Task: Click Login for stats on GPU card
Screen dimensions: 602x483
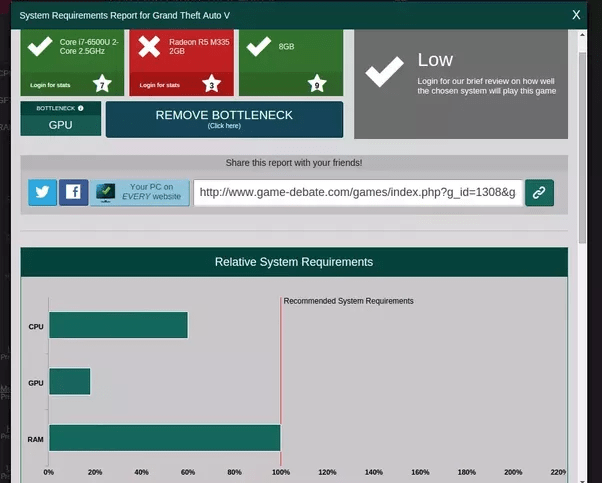Action: tap(160, 85)
